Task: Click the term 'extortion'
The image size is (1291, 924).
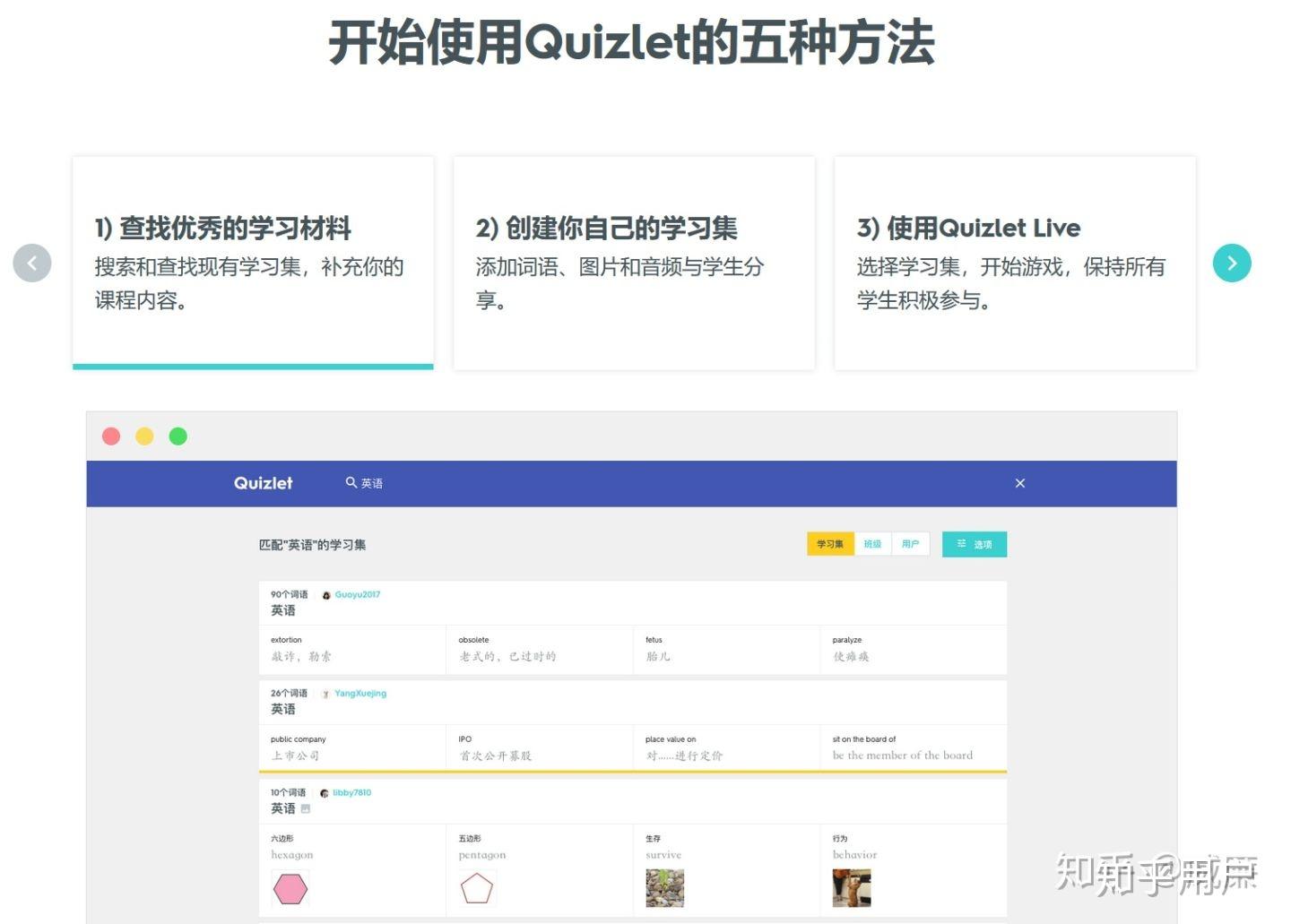Action: (x=286, y=640)
